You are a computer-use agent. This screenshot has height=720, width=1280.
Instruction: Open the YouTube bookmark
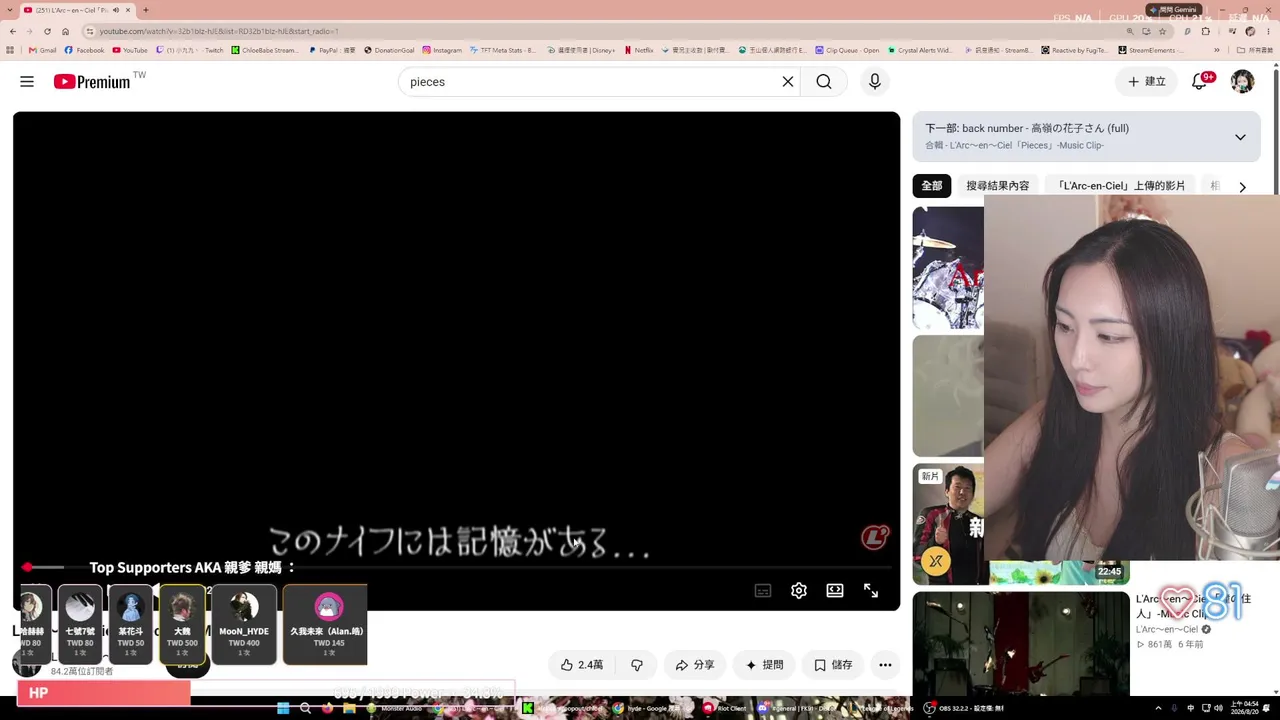tap(130, 50)
